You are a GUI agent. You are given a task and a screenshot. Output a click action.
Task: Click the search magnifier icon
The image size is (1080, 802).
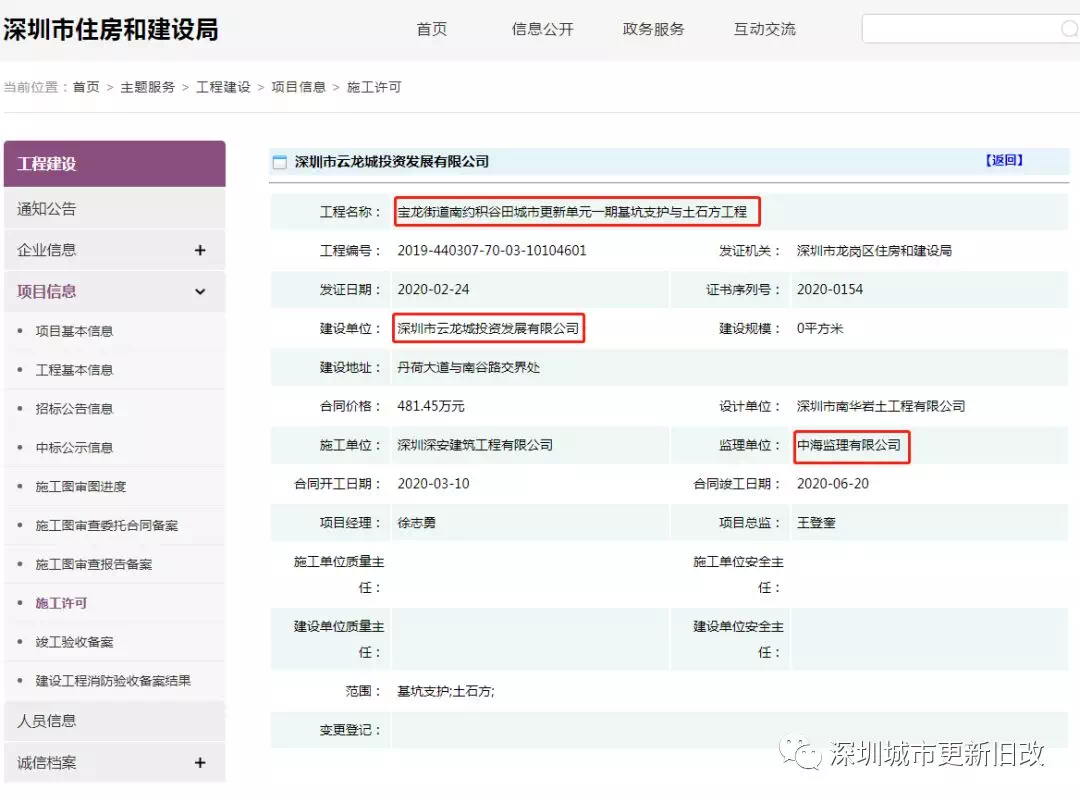pyautogui.click(x=1068, y=29)
